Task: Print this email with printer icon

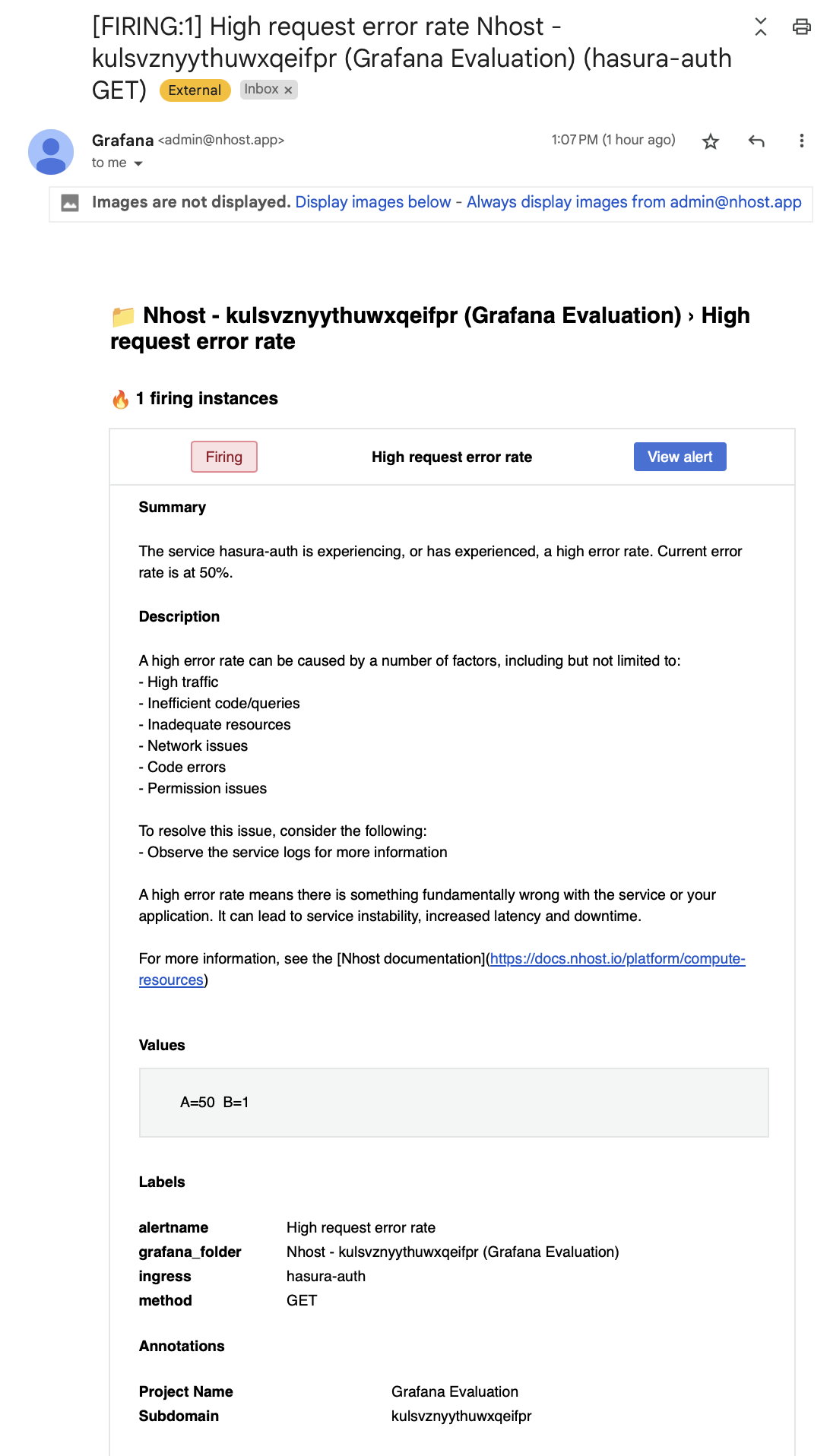Action: tap(802, 27)
